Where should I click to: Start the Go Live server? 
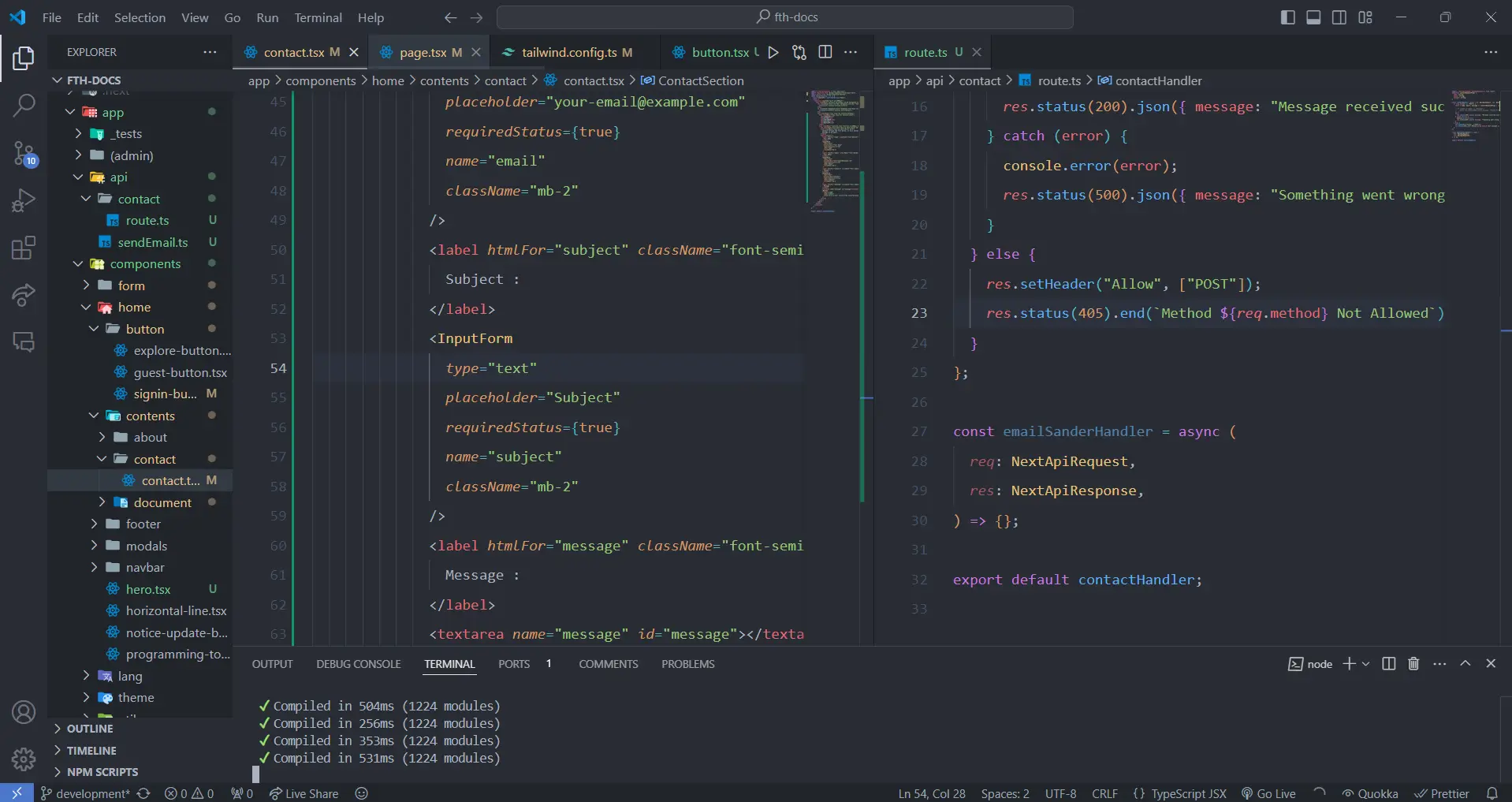[x=1269, y=793]
